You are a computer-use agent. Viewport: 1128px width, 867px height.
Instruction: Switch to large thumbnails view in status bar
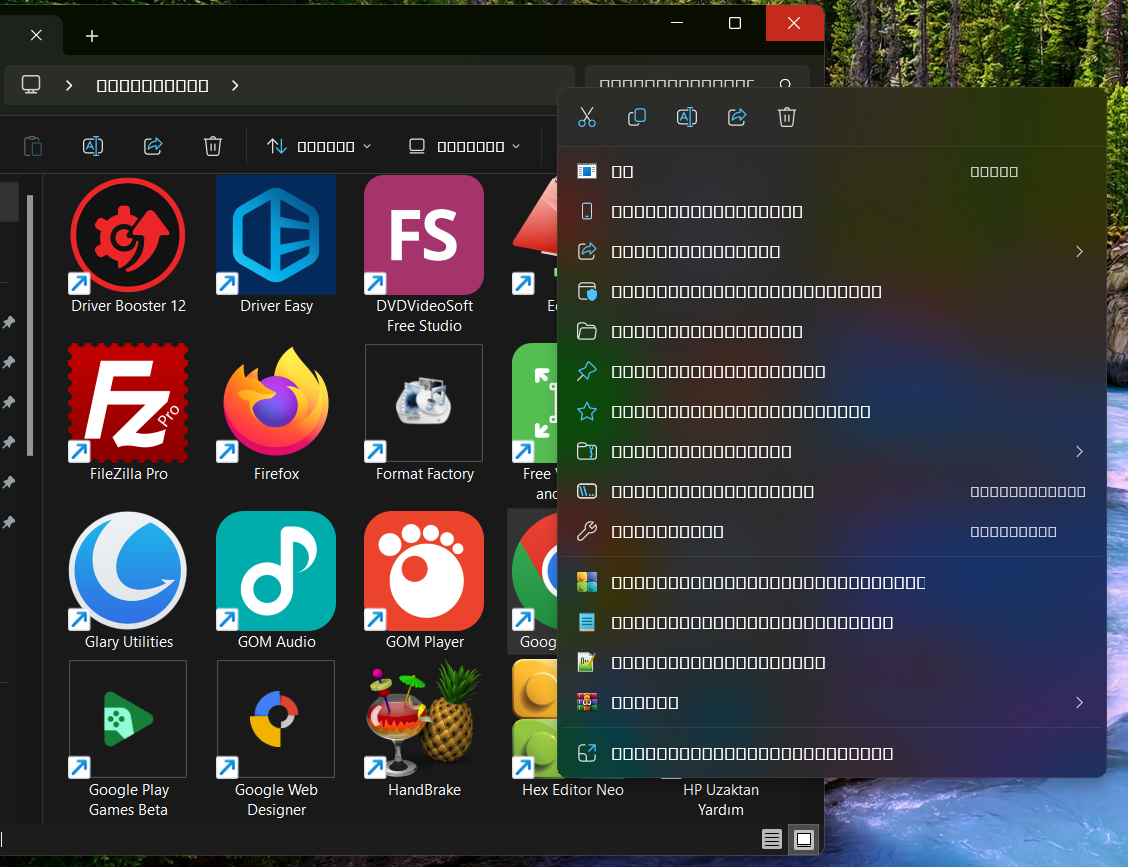tap(804, 839)
